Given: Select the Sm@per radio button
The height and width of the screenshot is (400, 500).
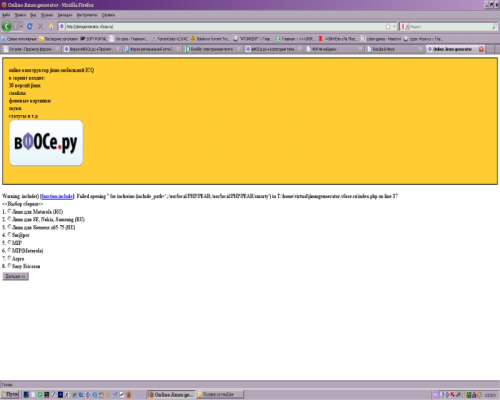Looking at the screenshot, I should point(9,234).
